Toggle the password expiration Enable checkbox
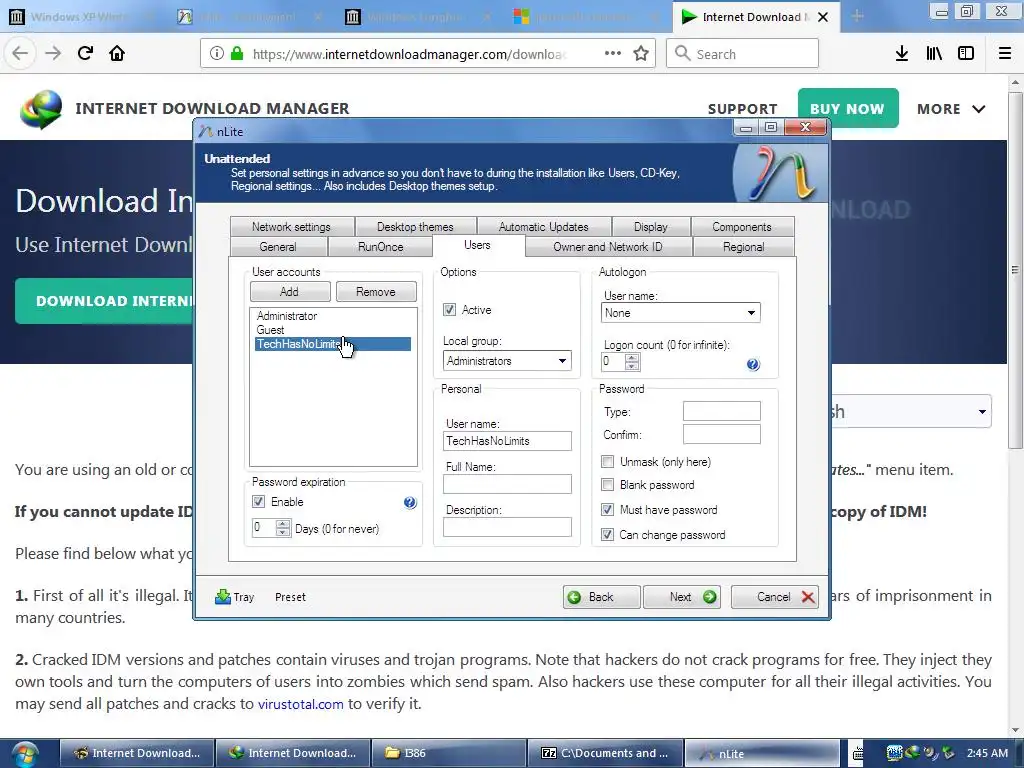 (x=259, y=502)
